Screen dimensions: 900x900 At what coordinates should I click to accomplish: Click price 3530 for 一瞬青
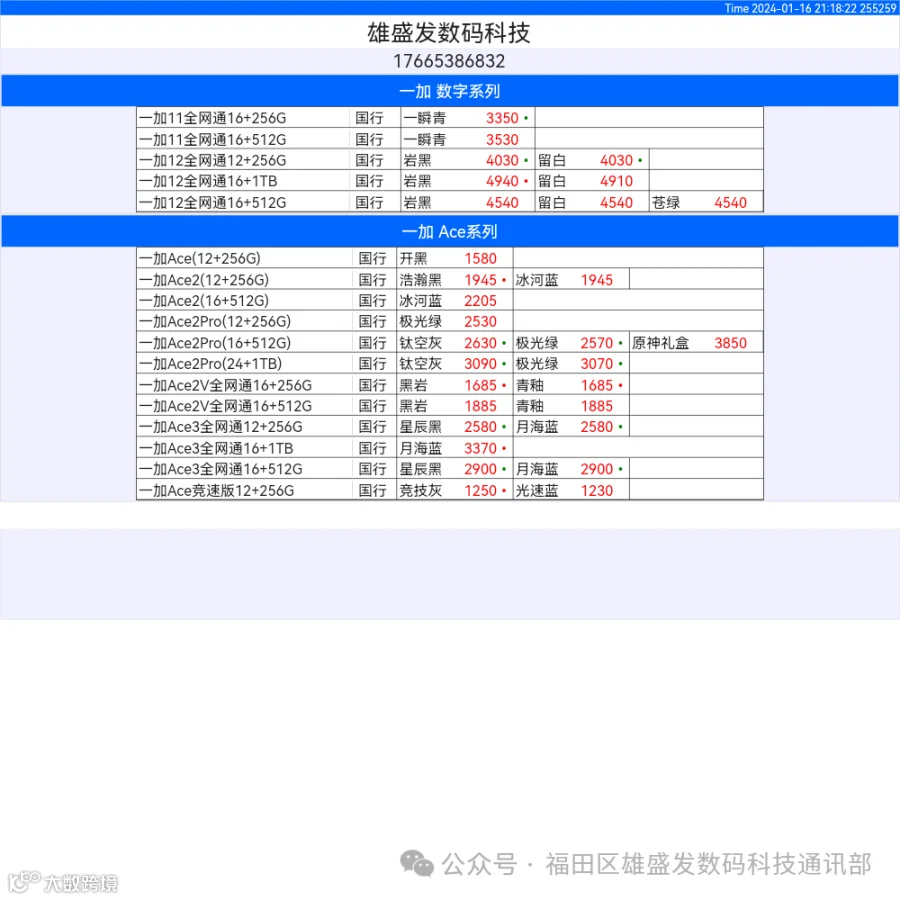(502, 139)
